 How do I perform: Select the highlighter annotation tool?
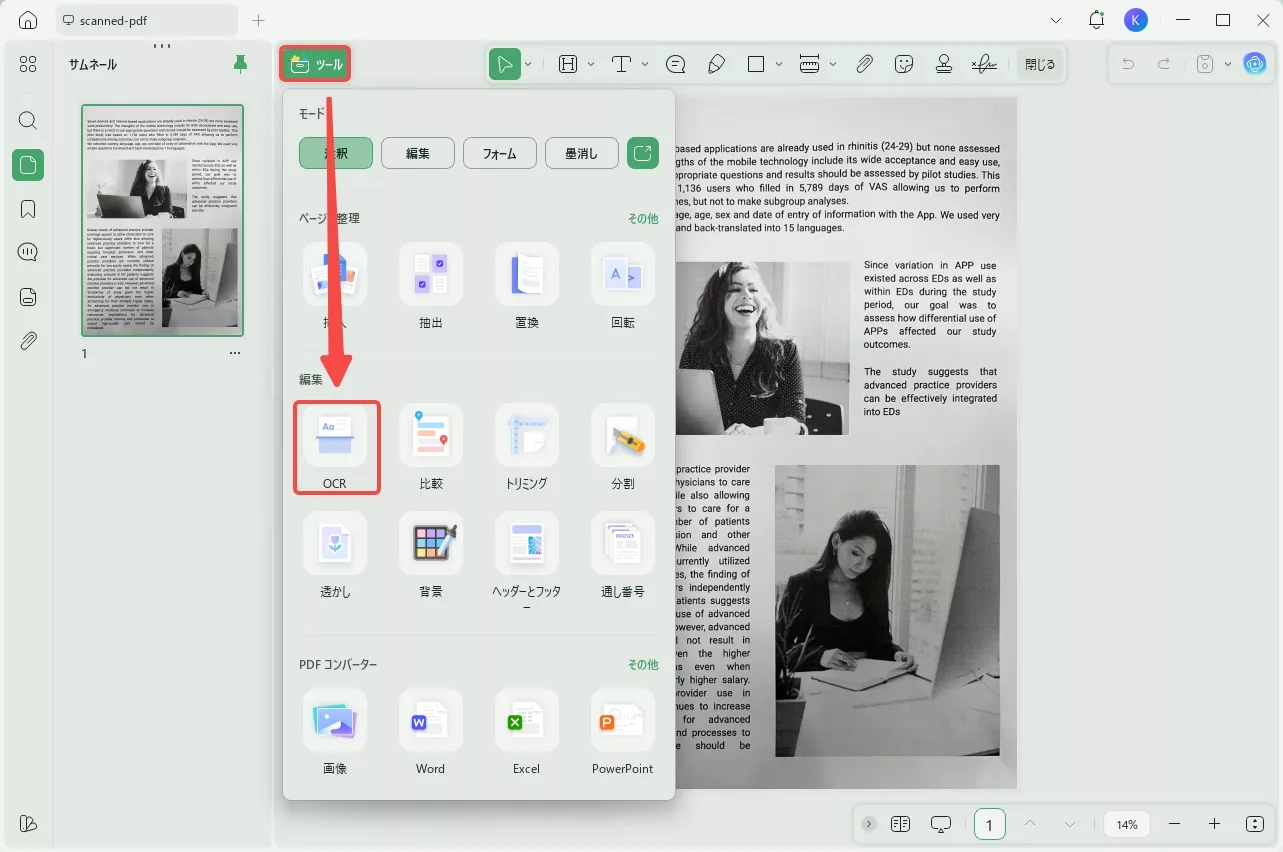716,63
